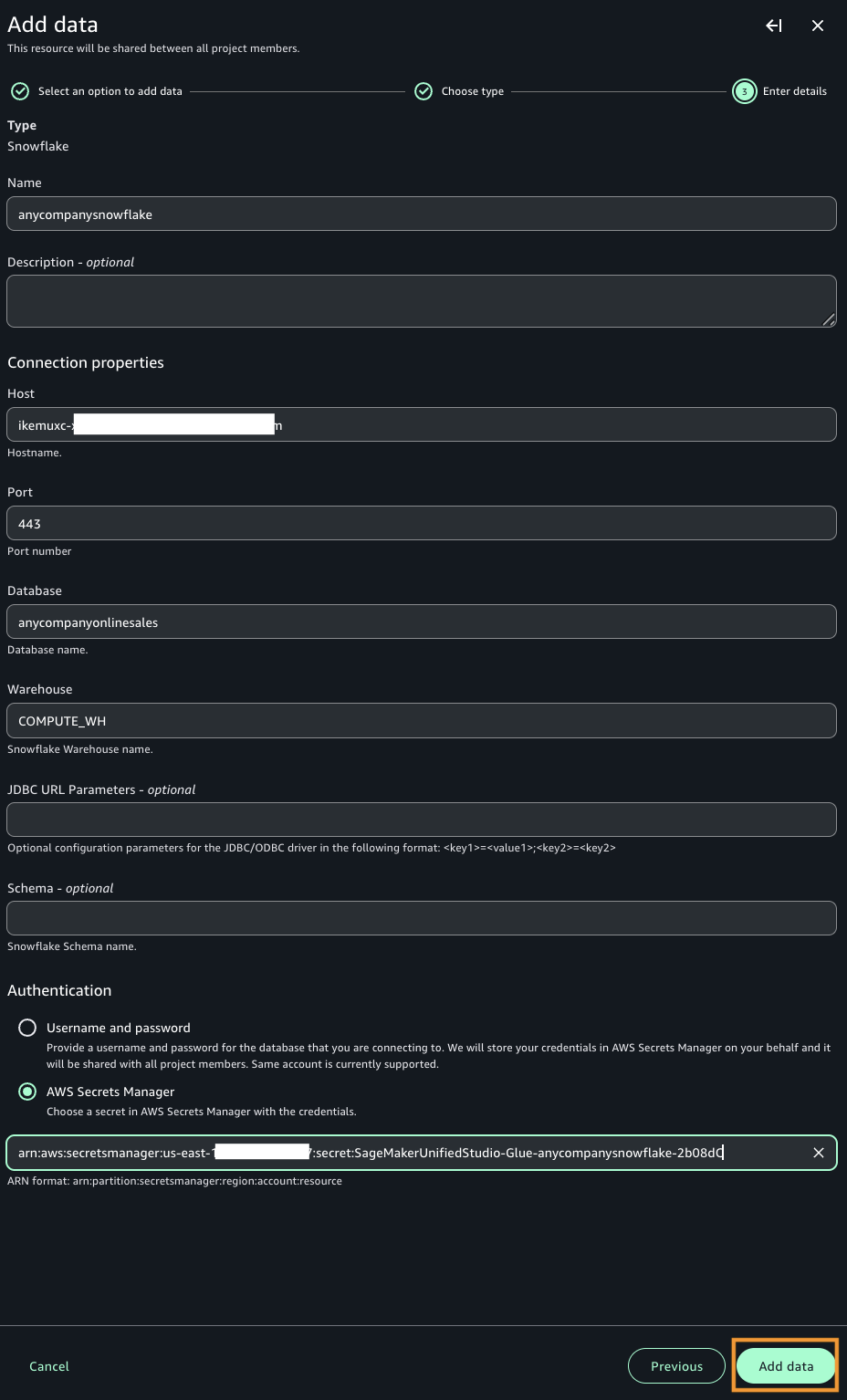Click the 'Choose type' step checkmark
The image size is (847, 1400).
(423, 91)
